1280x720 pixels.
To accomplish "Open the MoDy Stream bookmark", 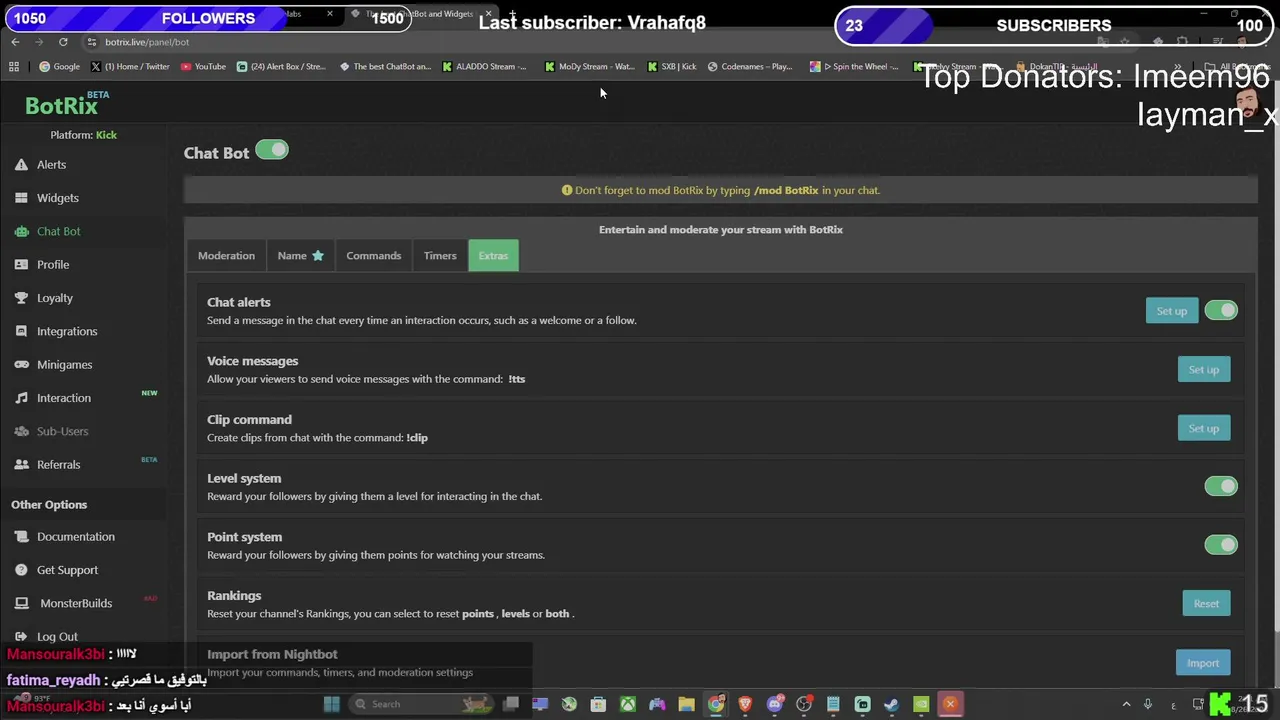I will (x=589, y=67).
